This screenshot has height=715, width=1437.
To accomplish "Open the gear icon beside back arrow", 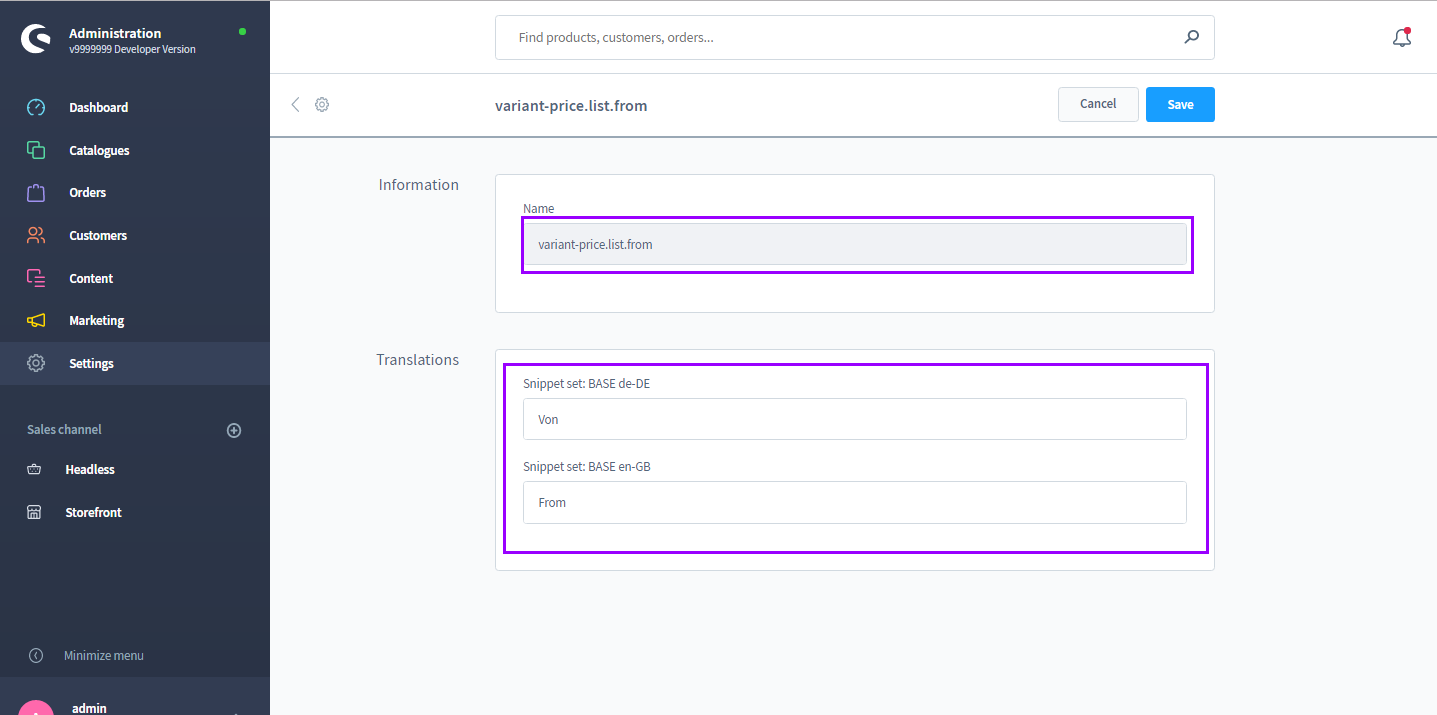I will [322, 104].
